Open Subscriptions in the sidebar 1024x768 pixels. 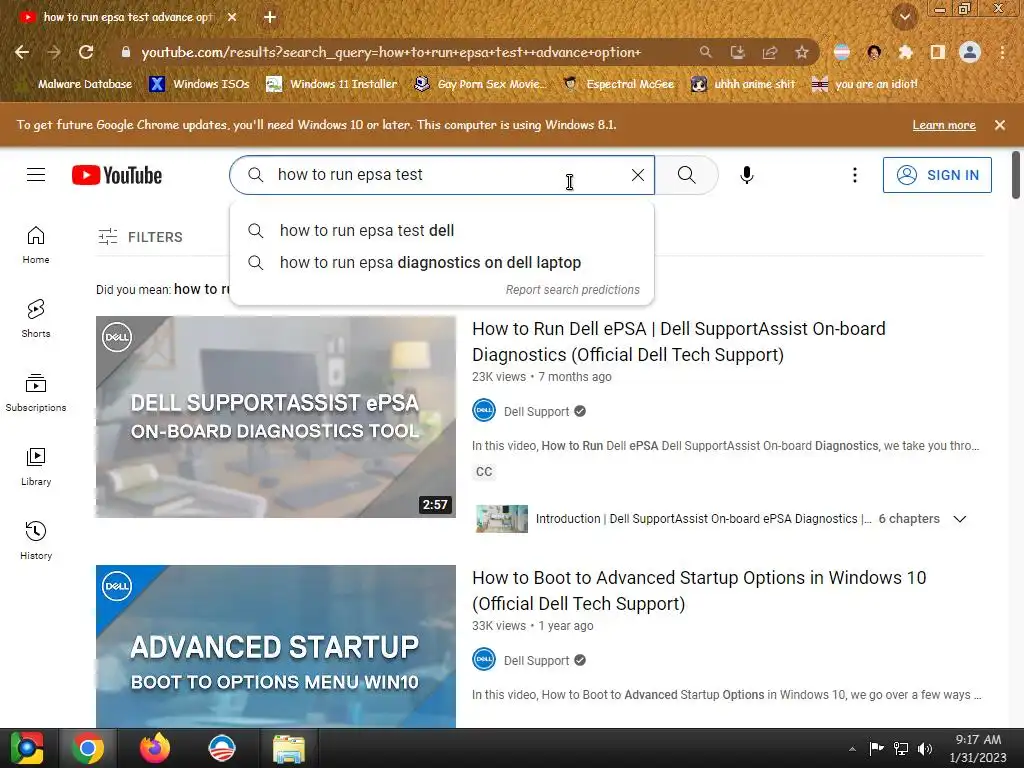coord(36,392)
